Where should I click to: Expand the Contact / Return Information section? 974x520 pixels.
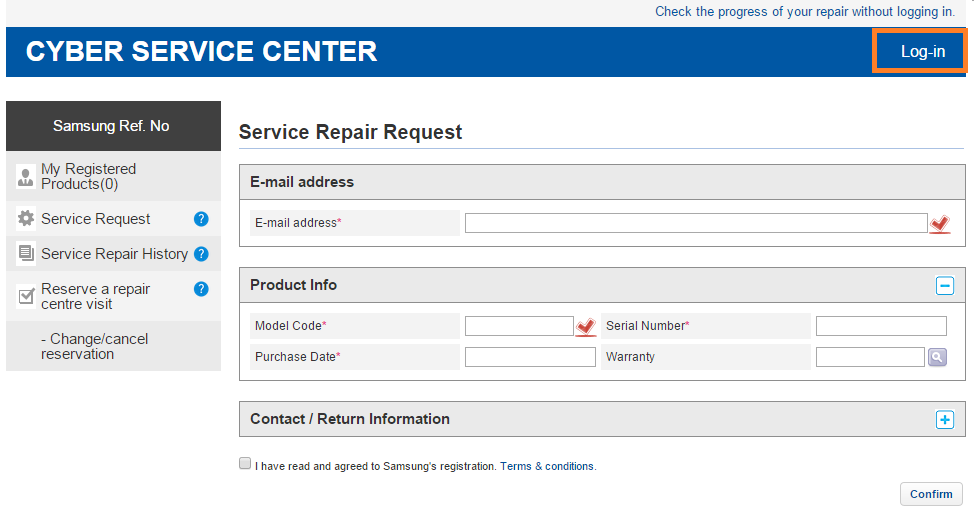point(945,420)
